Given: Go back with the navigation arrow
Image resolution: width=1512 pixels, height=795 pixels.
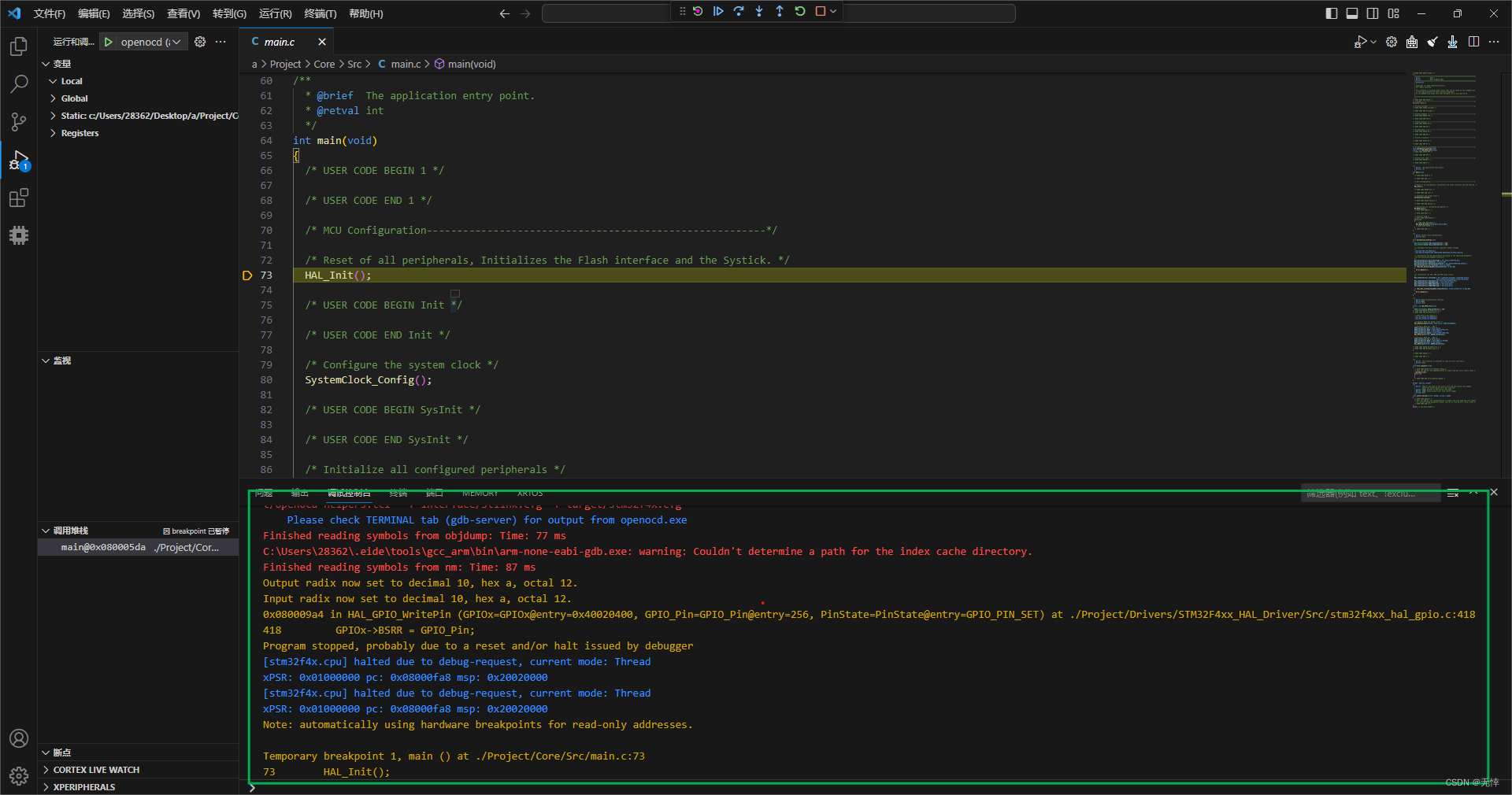Looking at the screenshot, I should [505, 13].
